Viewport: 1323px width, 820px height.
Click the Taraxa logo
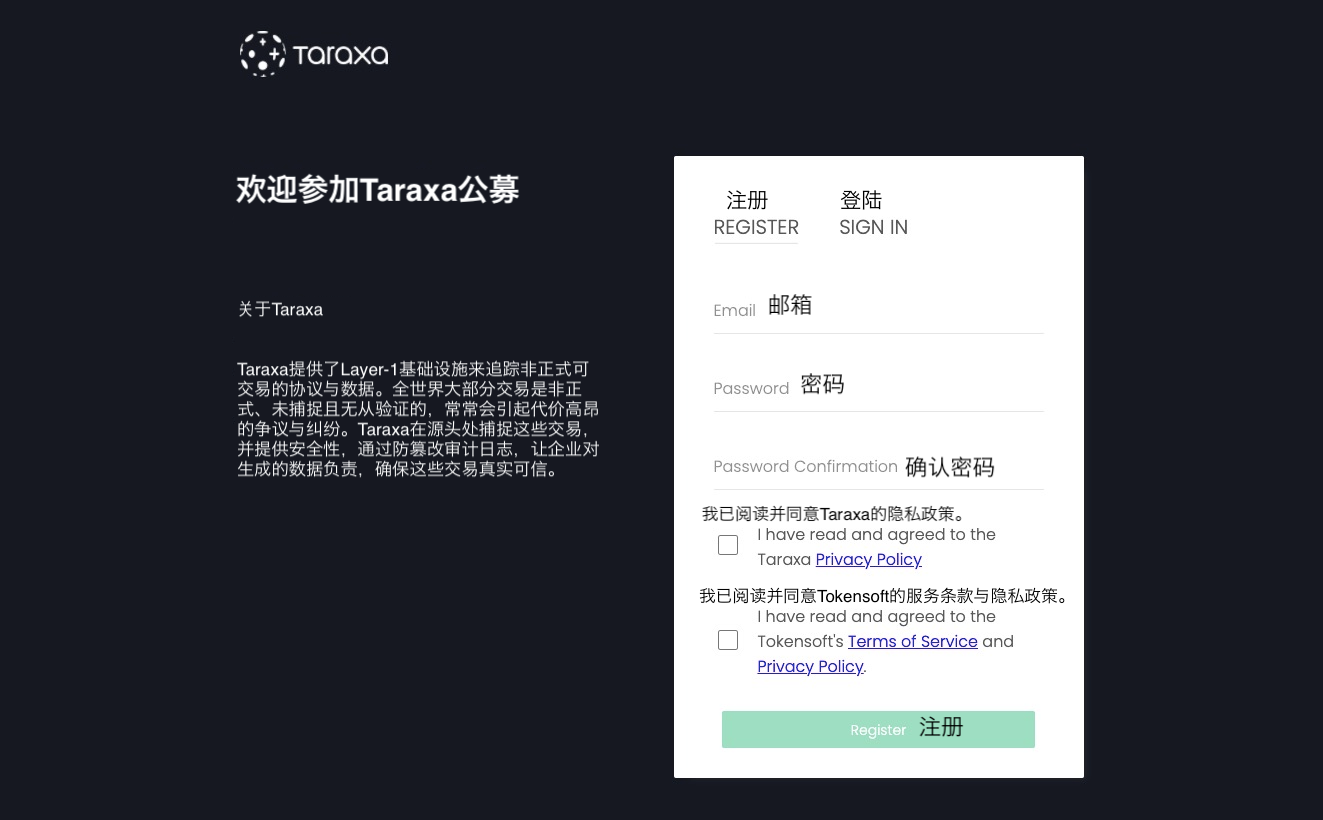[x=313, y=53]
